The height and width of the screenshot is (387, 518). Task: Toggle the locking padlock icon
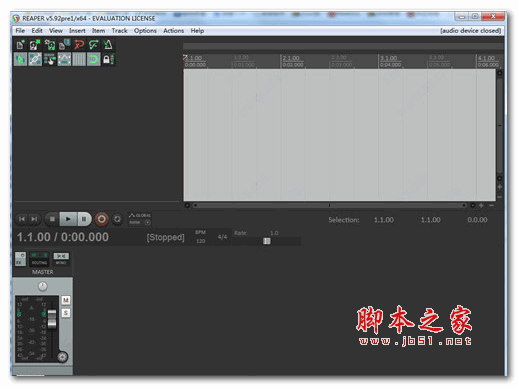coord(108,60)
